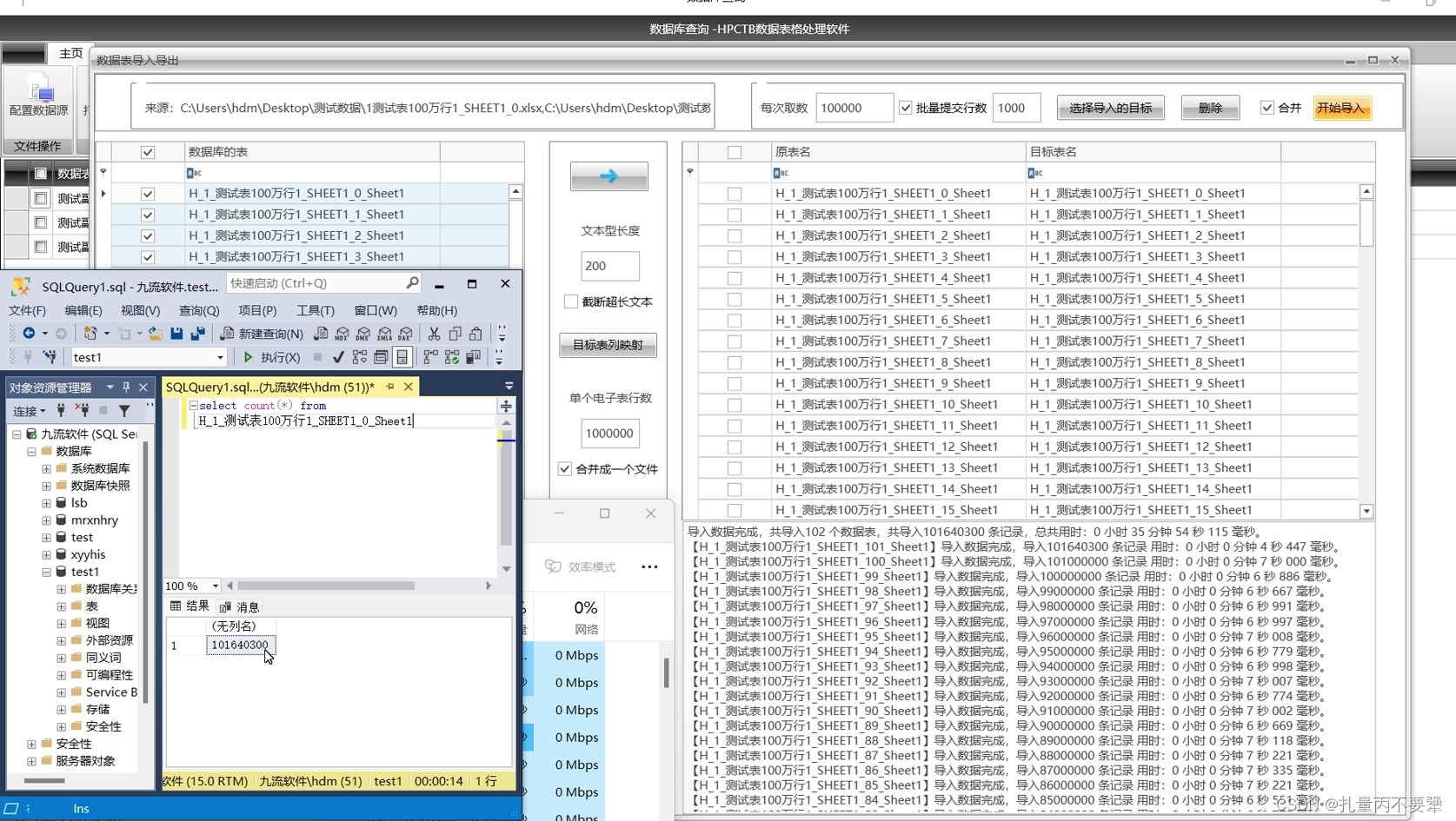The image size is (1456, 821).
Task: Click the 开始导入 button
Action: pyautogui.click(x=1341, y=108)
